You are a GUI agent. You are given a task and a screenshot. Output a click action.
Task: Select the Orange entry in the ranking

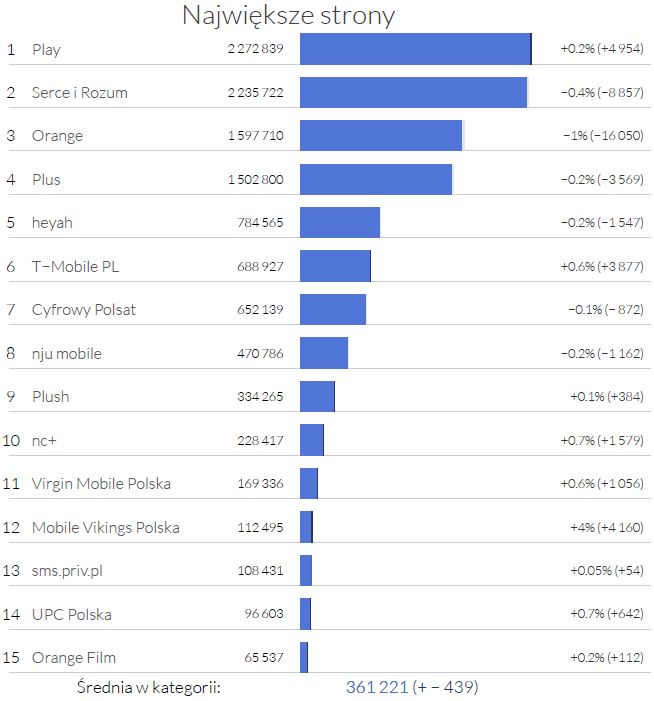[57, 136]
